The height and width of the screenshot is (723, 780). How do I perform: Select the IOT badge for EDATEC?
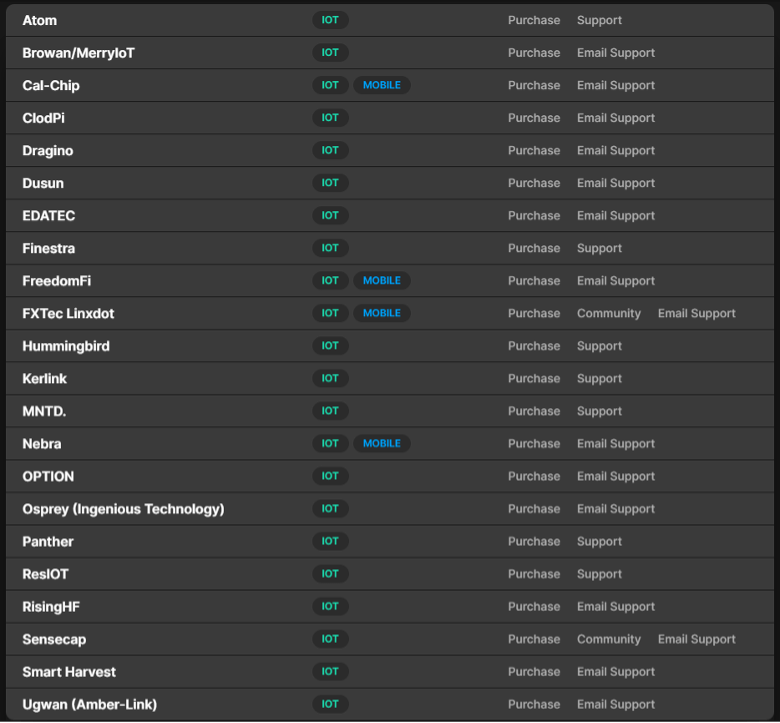click(330, 216)
